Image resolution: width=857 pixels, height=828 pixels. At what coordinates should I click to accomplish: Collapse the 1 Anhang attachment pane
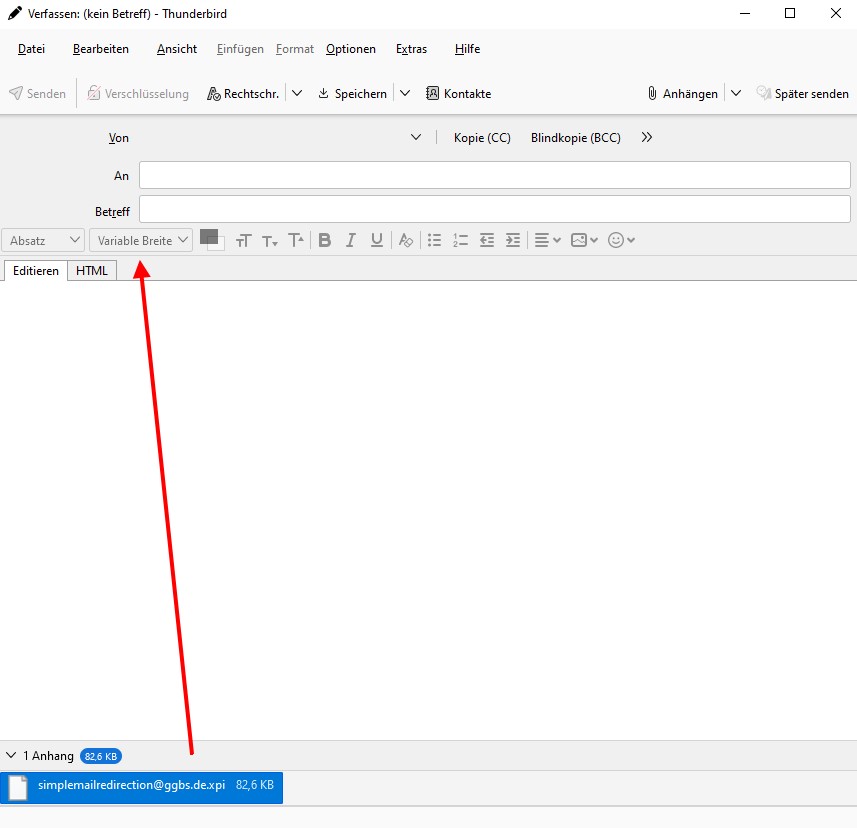pyautogui.click(x=11, y=756)
